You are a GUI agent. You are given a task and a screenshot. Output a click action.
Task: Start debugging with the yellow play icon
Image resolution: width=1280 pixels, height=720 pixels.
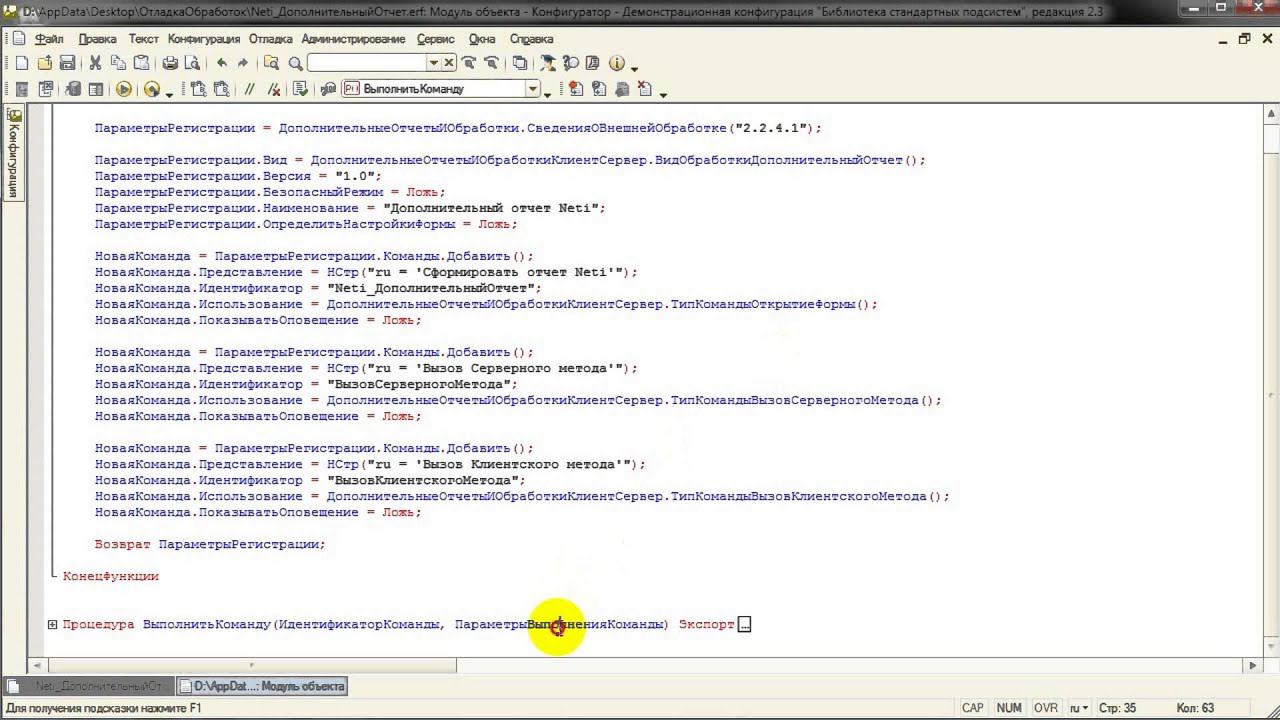124,89
